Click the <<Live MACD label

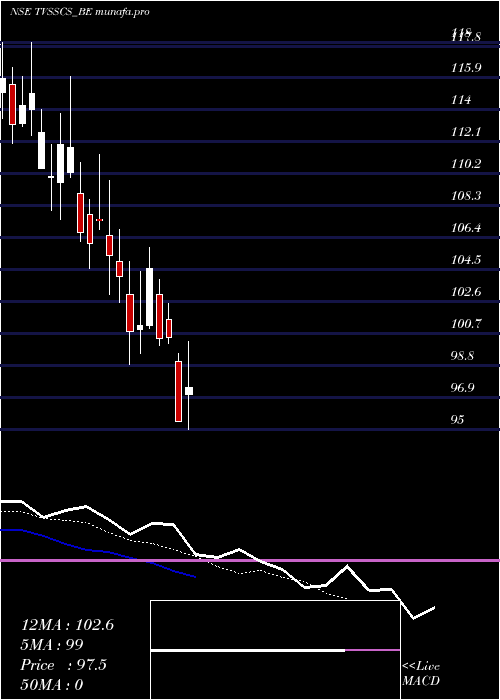pyautogui.click(x=421, y=674)
